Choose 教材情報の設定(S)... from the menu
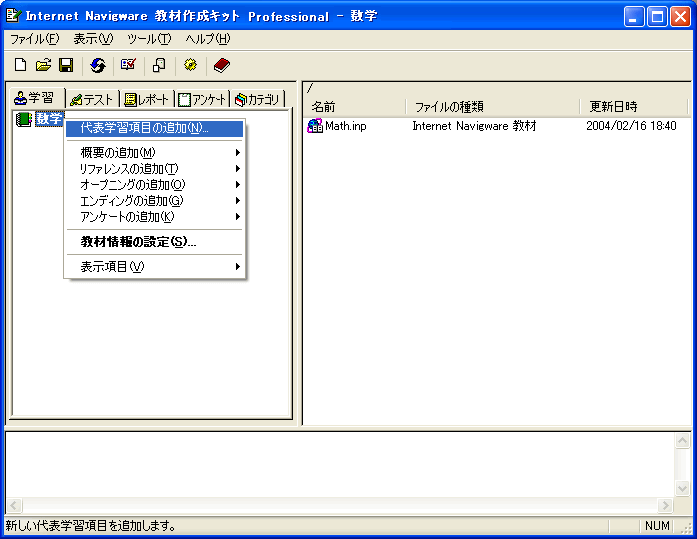The height and width of the screenshot is (539, 697). pyautogui.click(x=154, y=242)
